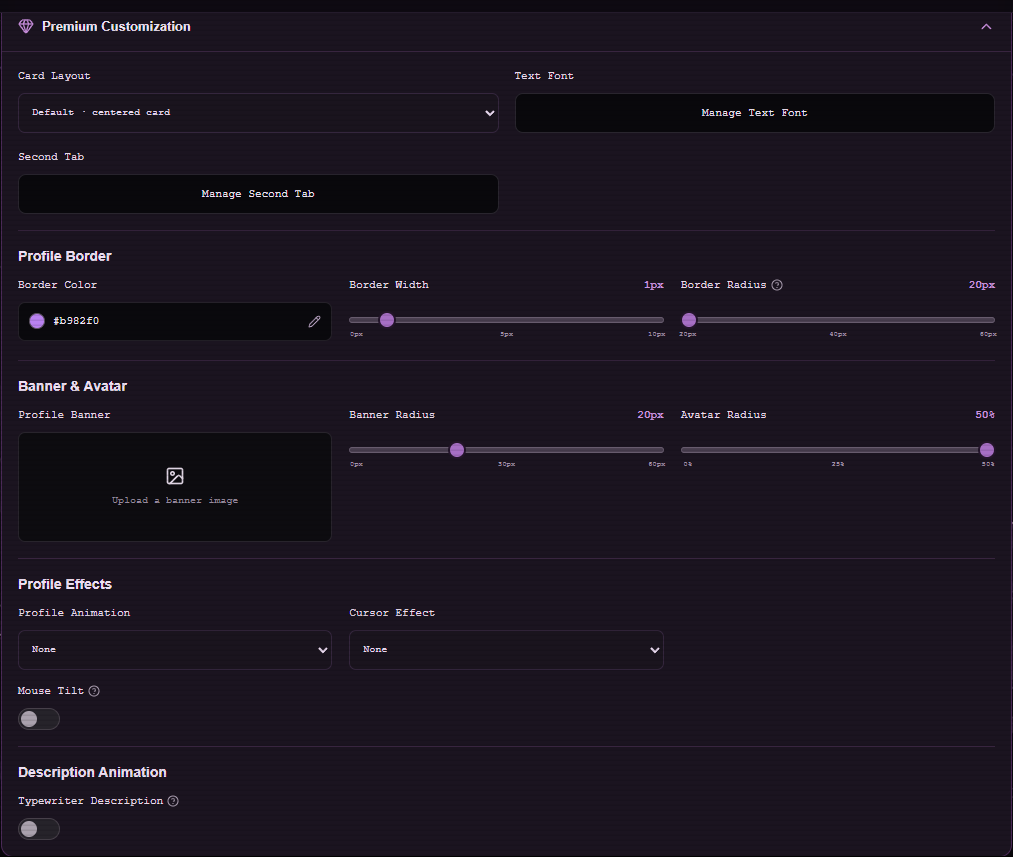Enable the Typewriter Description toggle
Viewport: 1013px width, 857px height.
click(39, 829)
